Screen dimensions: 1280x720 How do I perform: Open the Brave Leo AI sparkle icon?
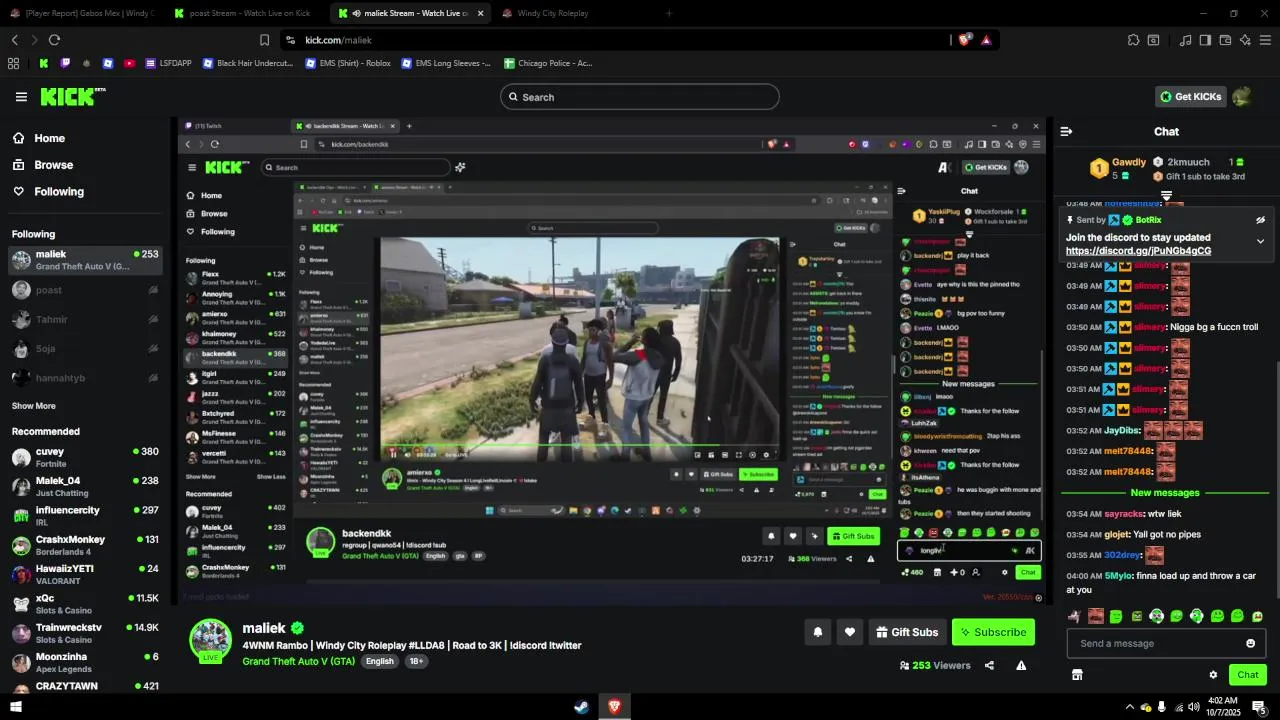[x=1245, y=40]
